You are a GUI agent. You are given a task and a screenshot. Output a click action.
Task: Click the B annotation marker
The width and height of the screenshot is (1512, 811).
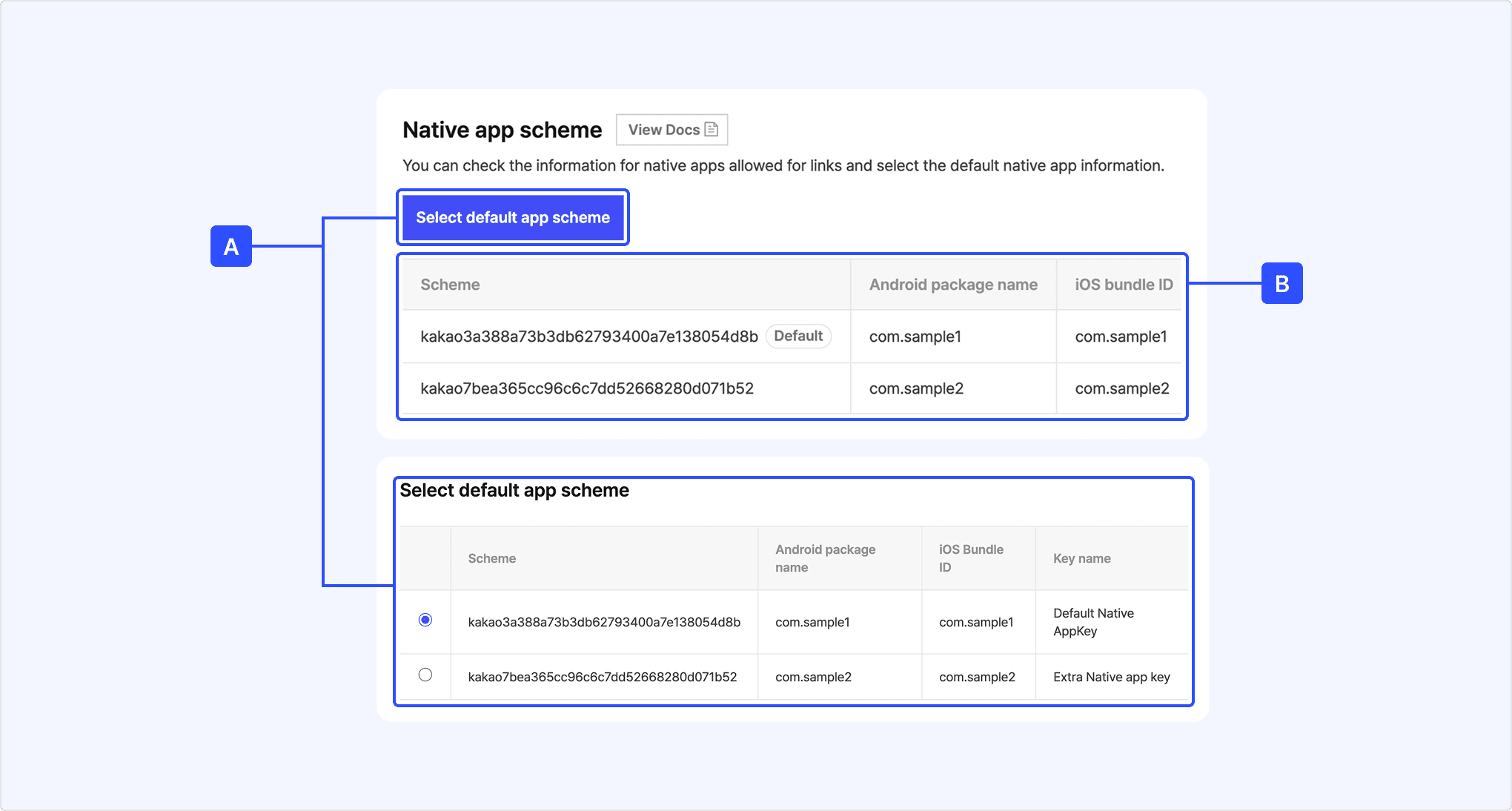[x=1281, y=283]
